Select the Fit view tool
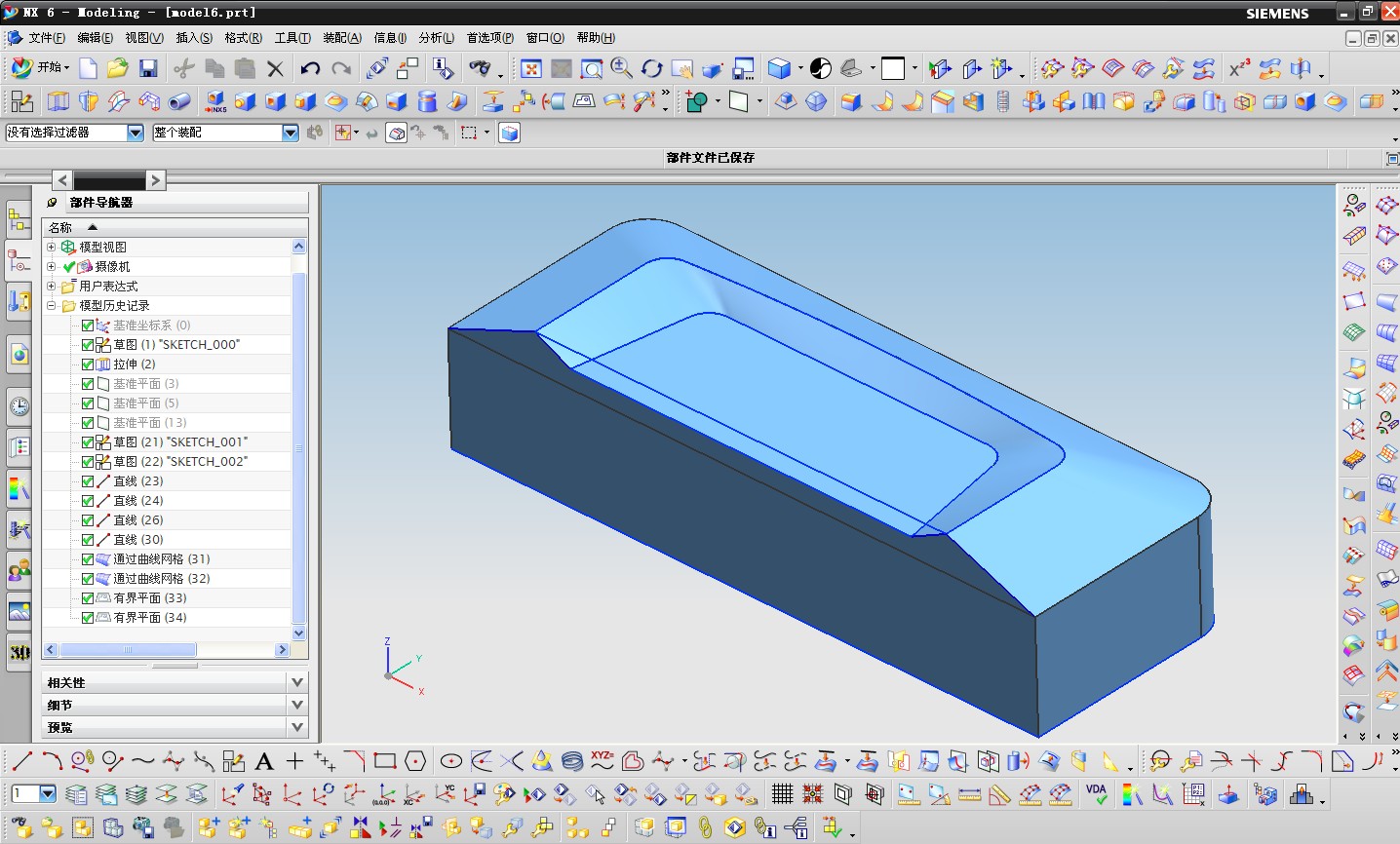The image size is (1400, 844). 531,68
